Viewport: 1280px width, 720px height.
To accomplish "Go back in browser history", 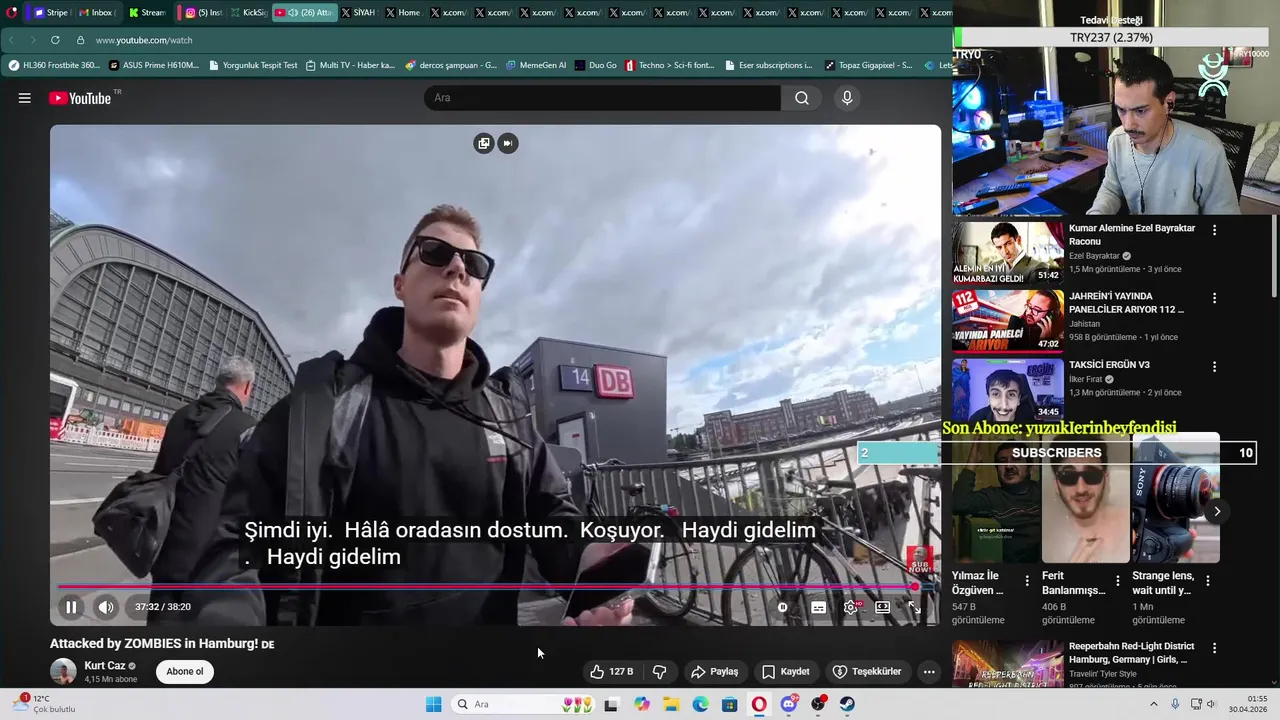I will pyautogui.click(x=11, y=40).
